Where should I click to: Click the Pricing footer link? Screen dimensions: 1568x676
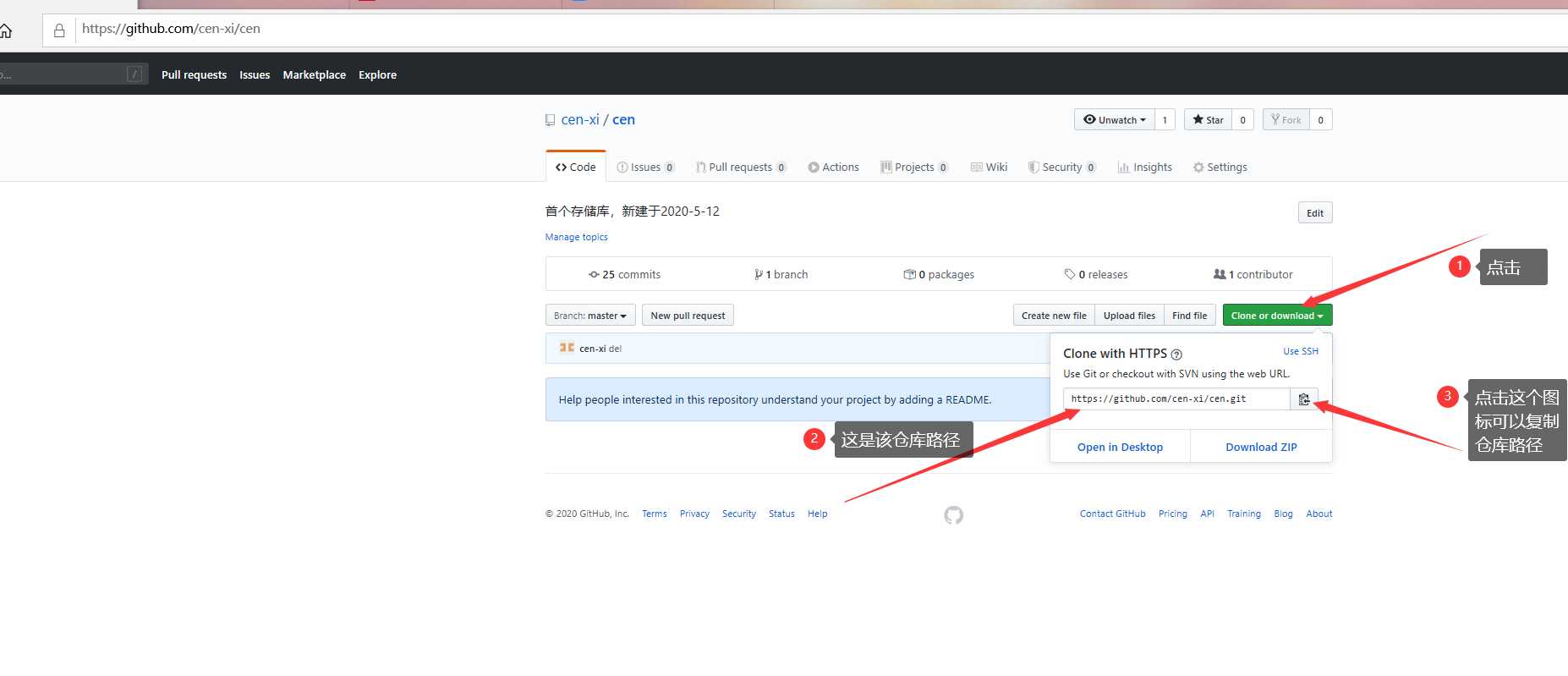1173,514
